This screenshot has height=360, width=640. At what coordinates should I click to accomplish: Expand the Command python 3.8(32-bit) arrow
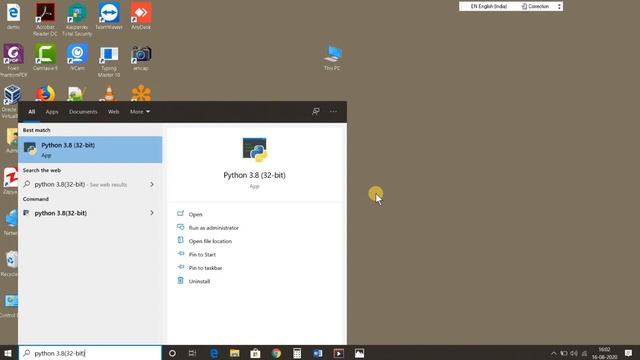pos(152,213)
